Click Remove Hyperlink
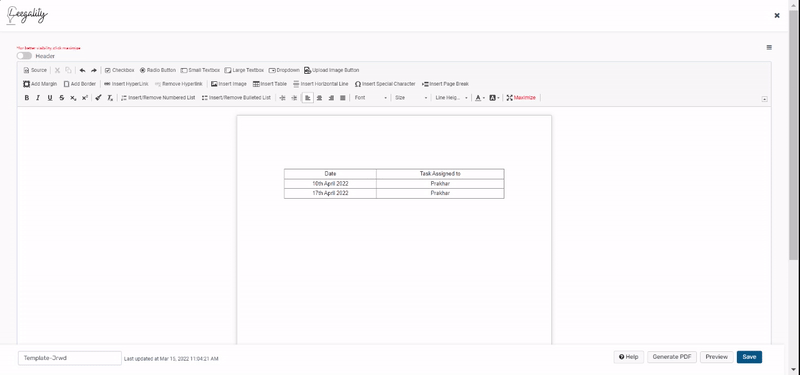The image size is (800, 375). [x=179, y=84]
